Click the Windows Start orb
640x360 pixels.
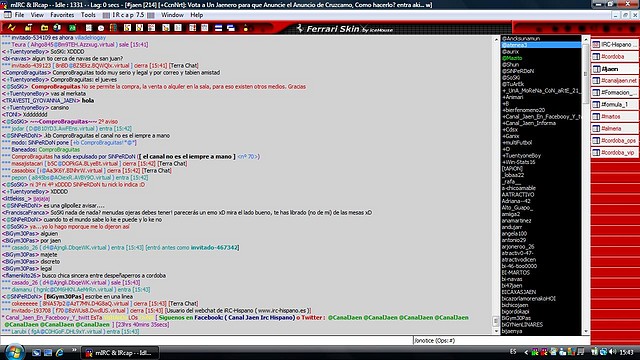tap(14, 352)
